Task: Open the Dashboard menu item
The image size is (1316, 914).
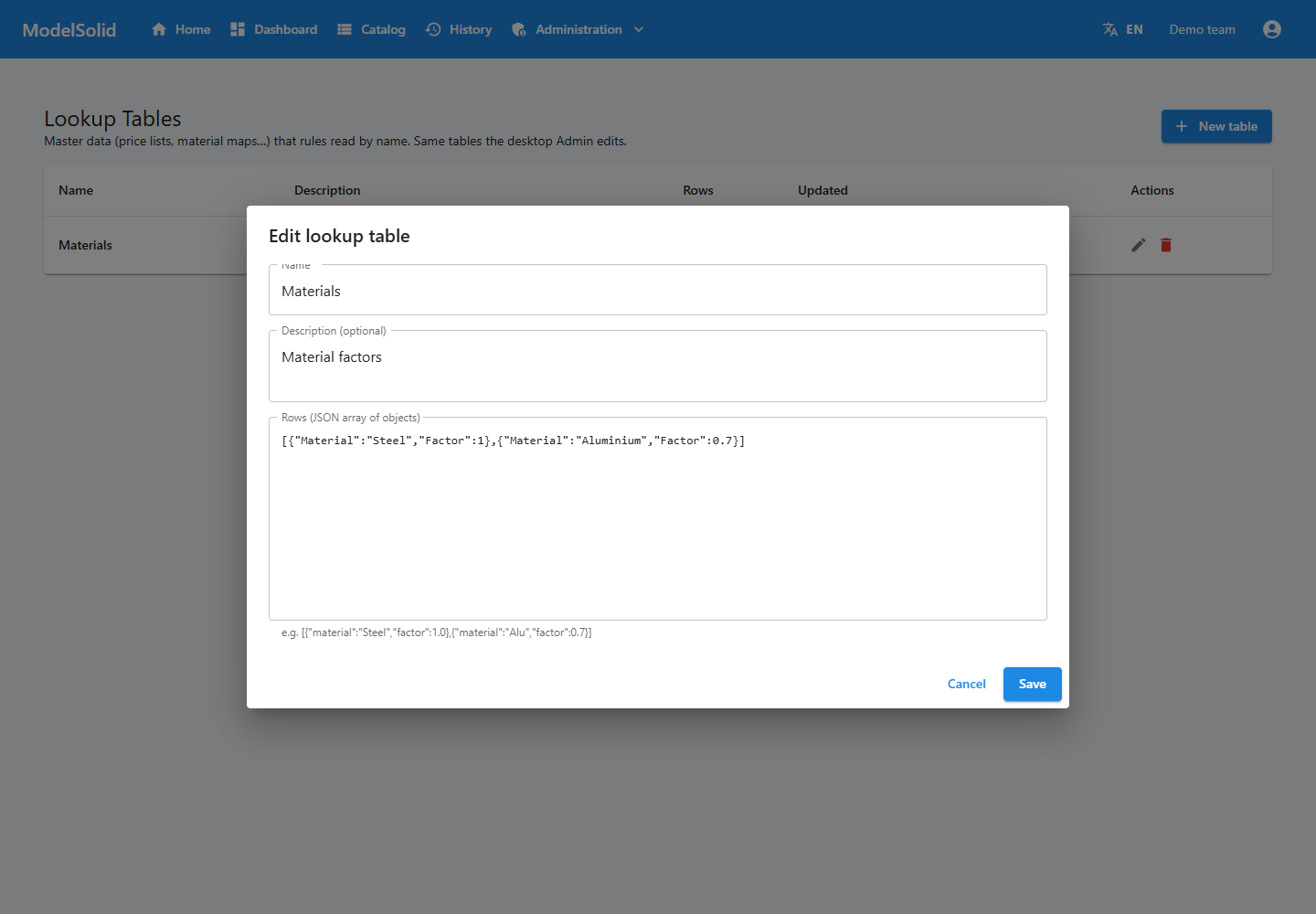Action: coord(274,29)
